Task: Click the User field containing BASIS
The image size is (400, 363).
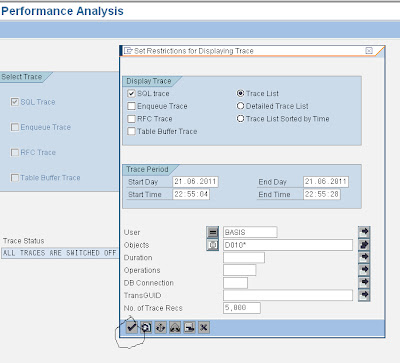Action: [x=250, y=232]
